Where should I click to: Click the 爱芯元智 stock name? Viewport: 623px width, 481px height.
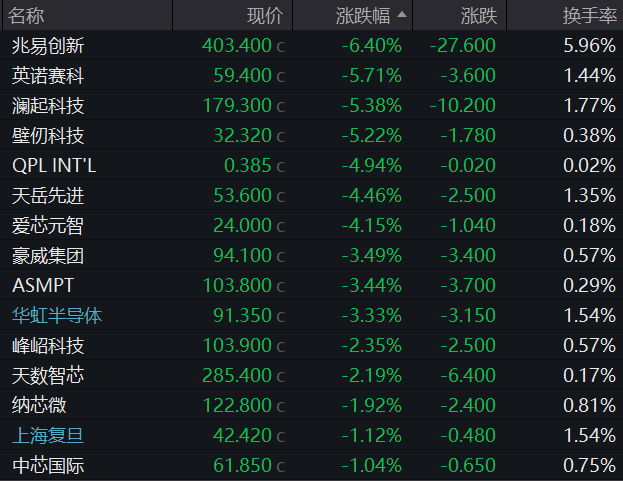(x=48, y=225)
